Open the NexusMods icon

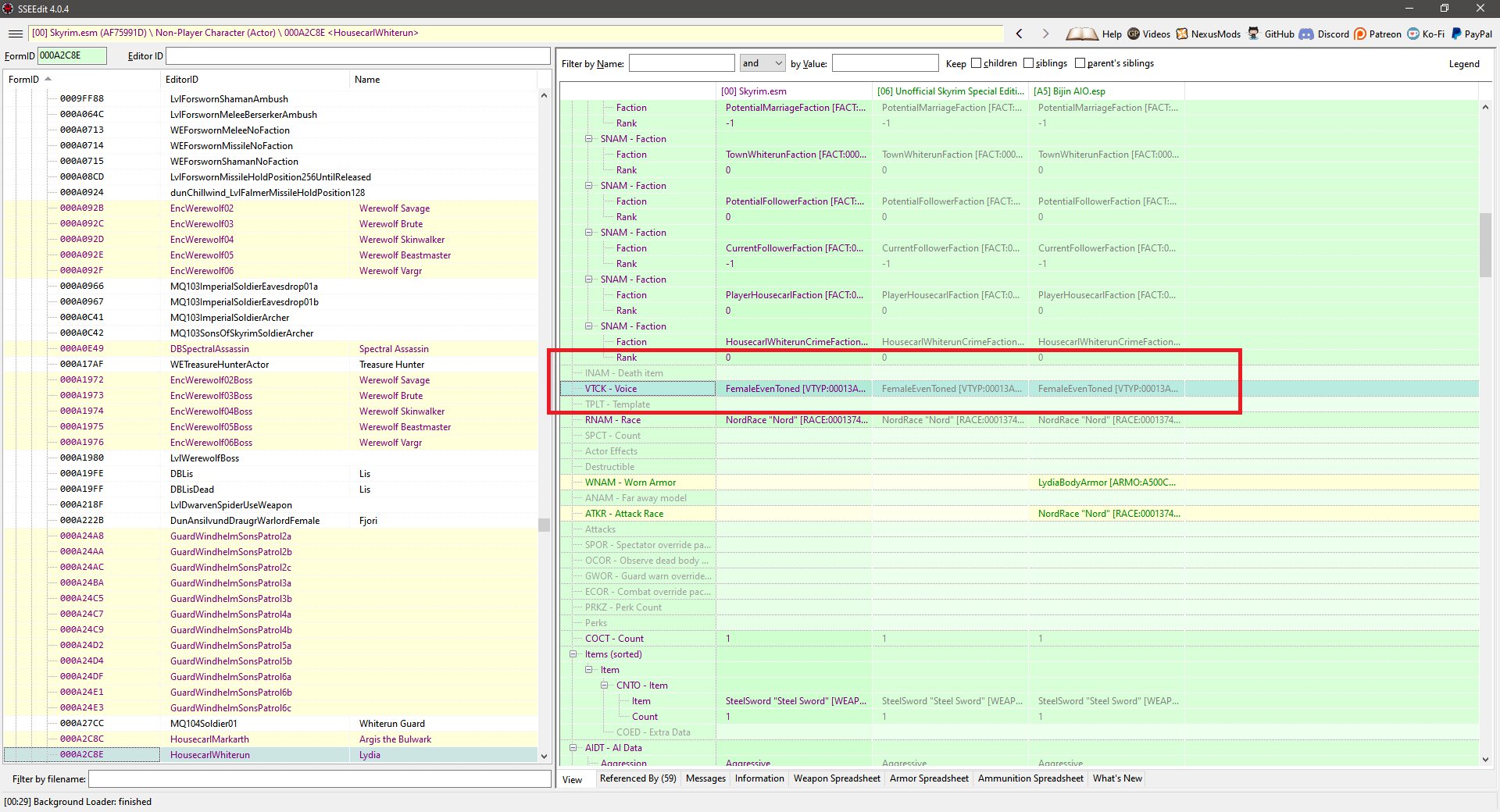point(1182,34)
